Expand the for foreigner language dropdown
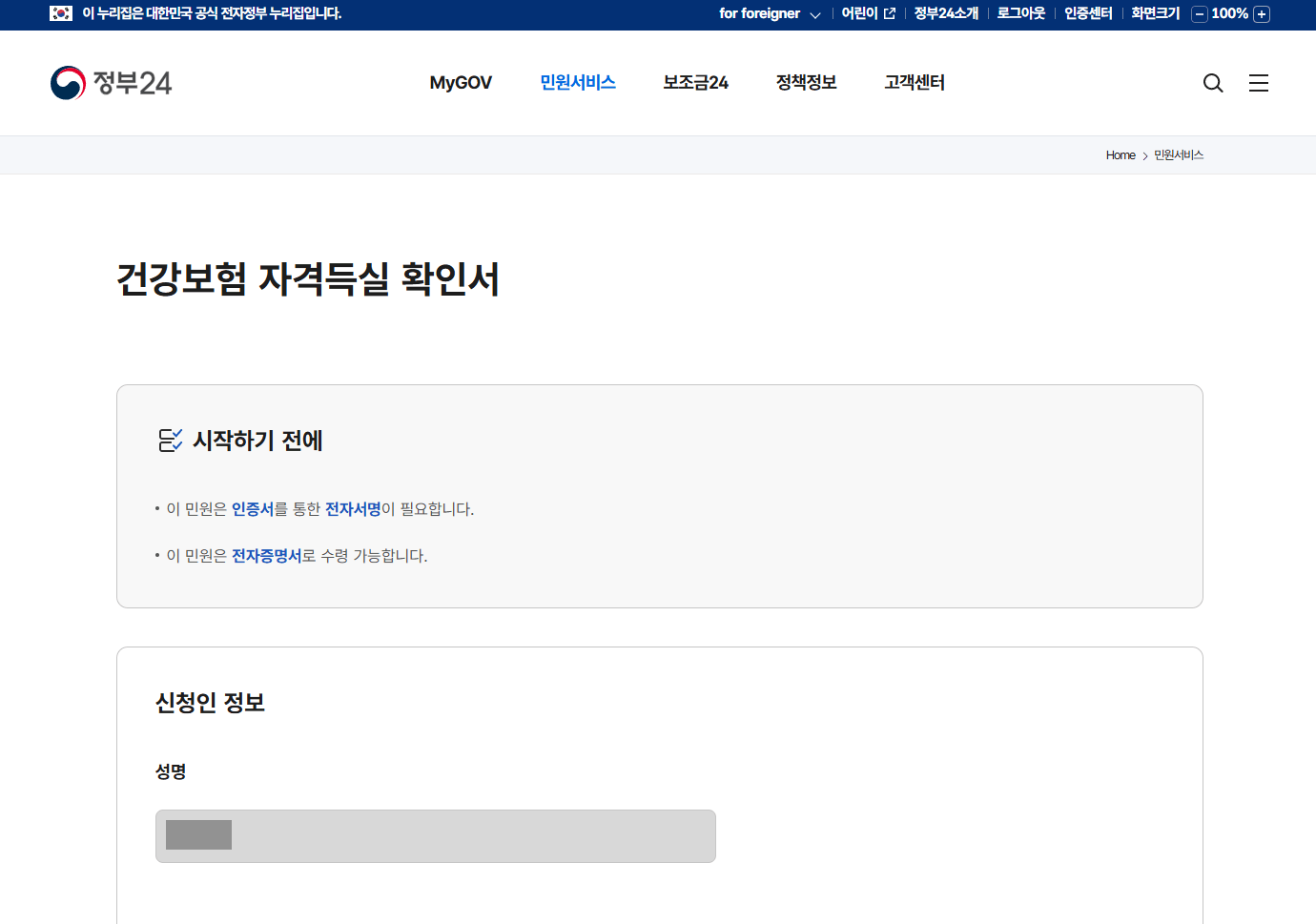The height and width of the screenshot is (924, 1316). 815,15
